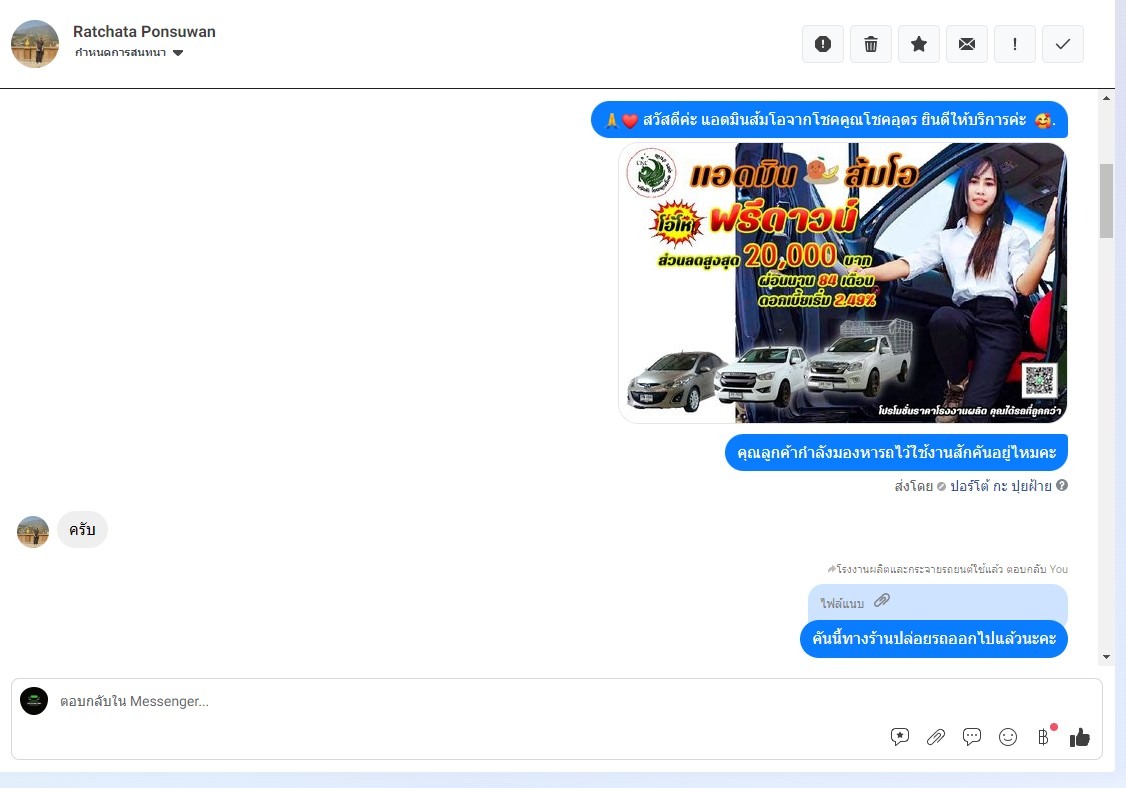Send a thumbs-up like
1126x788 pixels.
pyautogui.click(x=1080, y=737)
